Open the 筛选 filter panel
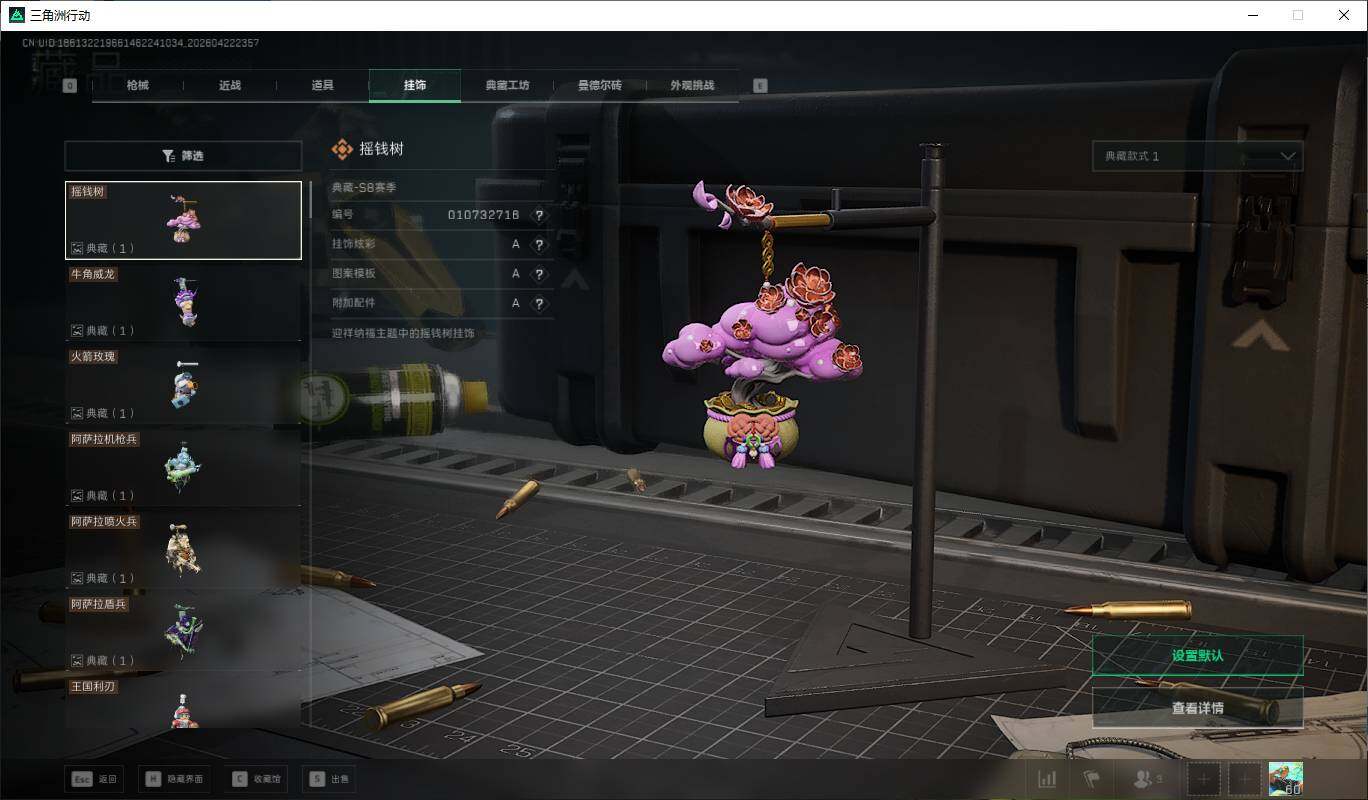This screenshot has height=800, width=1368. (x=183, y=156)
